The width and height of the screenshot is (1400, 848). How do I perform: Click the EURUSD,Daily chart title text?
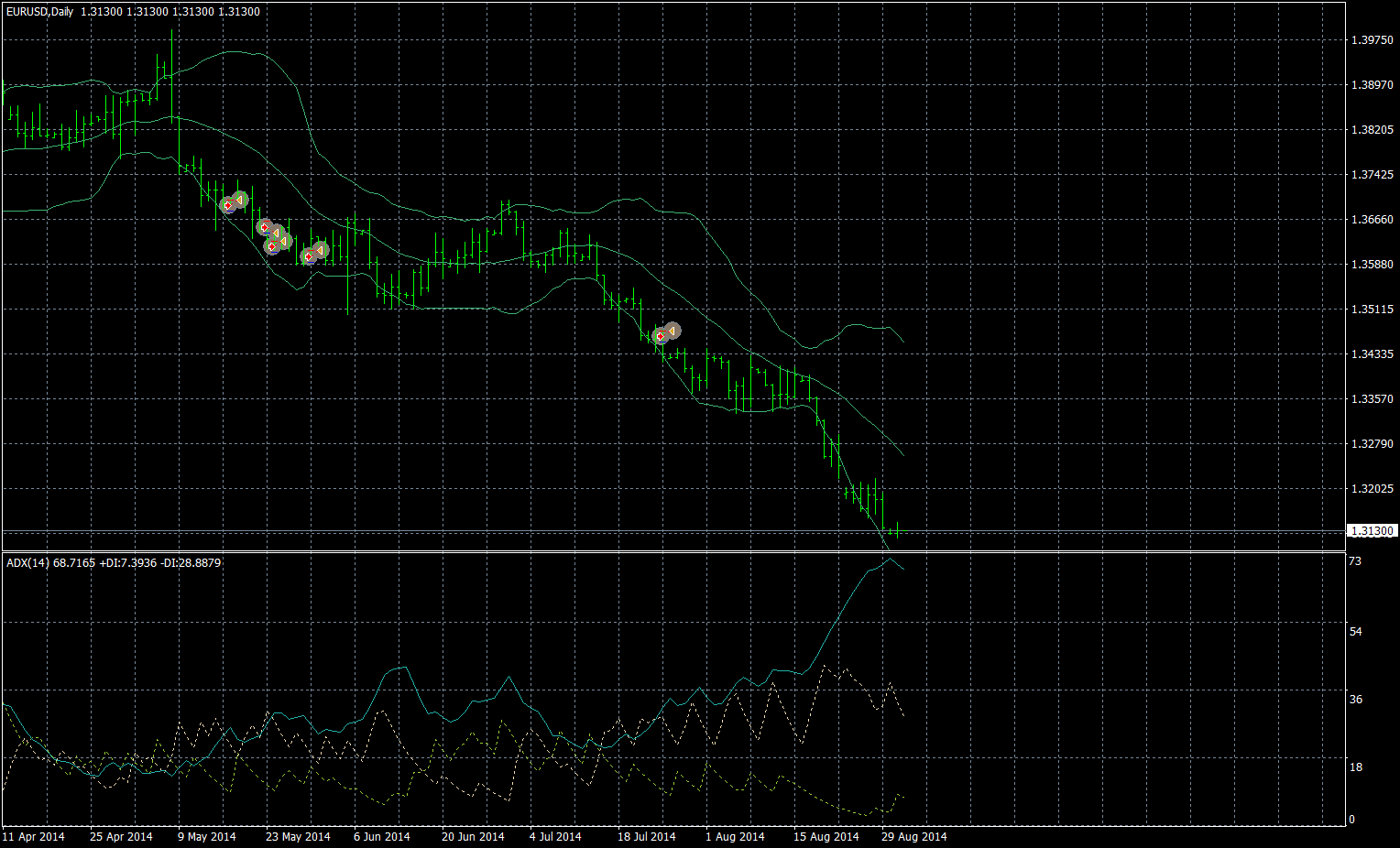pos(38,12)
